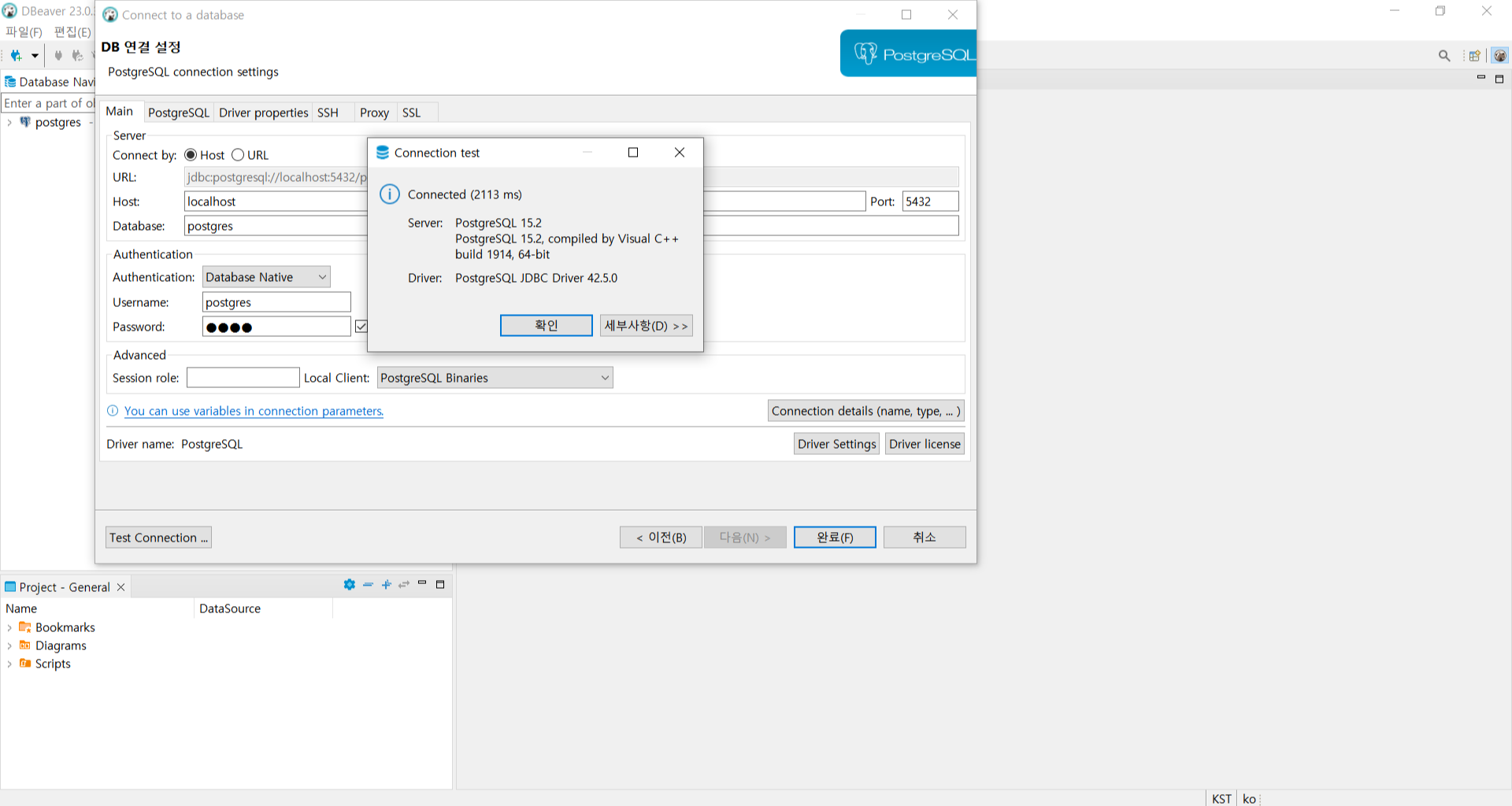Screen dimensions: 1512x806
Task: Open the 편집(E) menu
Action: [72, 32]
